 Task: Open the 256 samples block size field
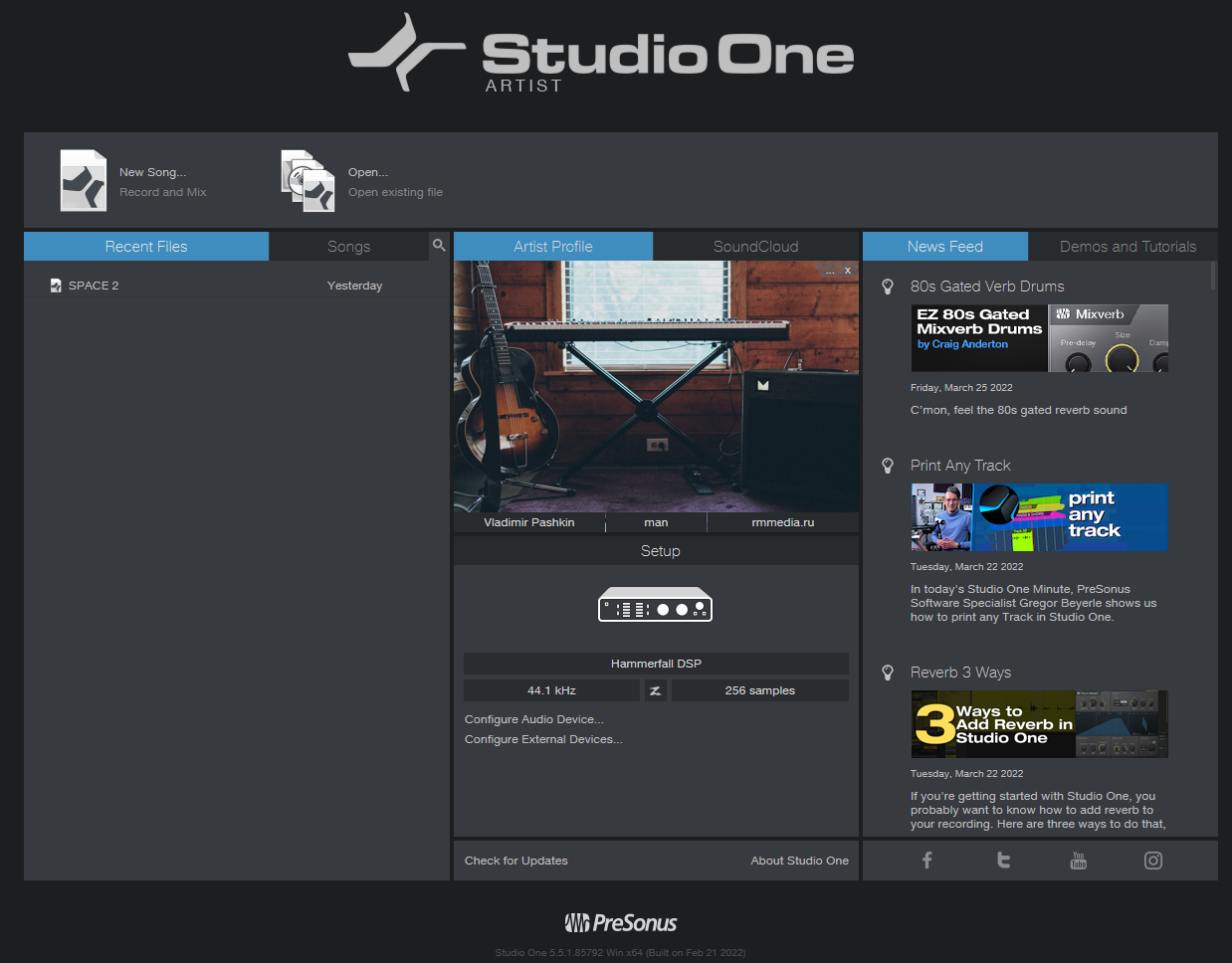coord(760,690)
